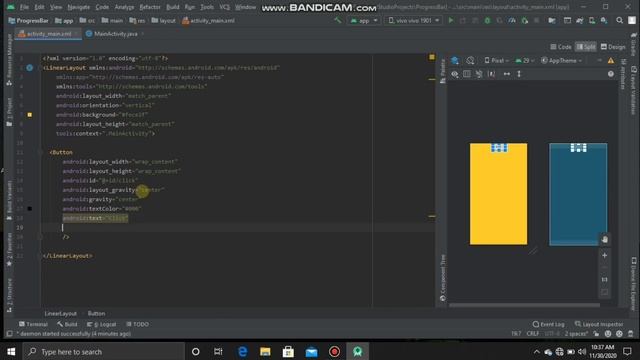Screen dimensions: 640x360
Task: Open the Pixel device preview dropdown
Action: tap(496, 60)
